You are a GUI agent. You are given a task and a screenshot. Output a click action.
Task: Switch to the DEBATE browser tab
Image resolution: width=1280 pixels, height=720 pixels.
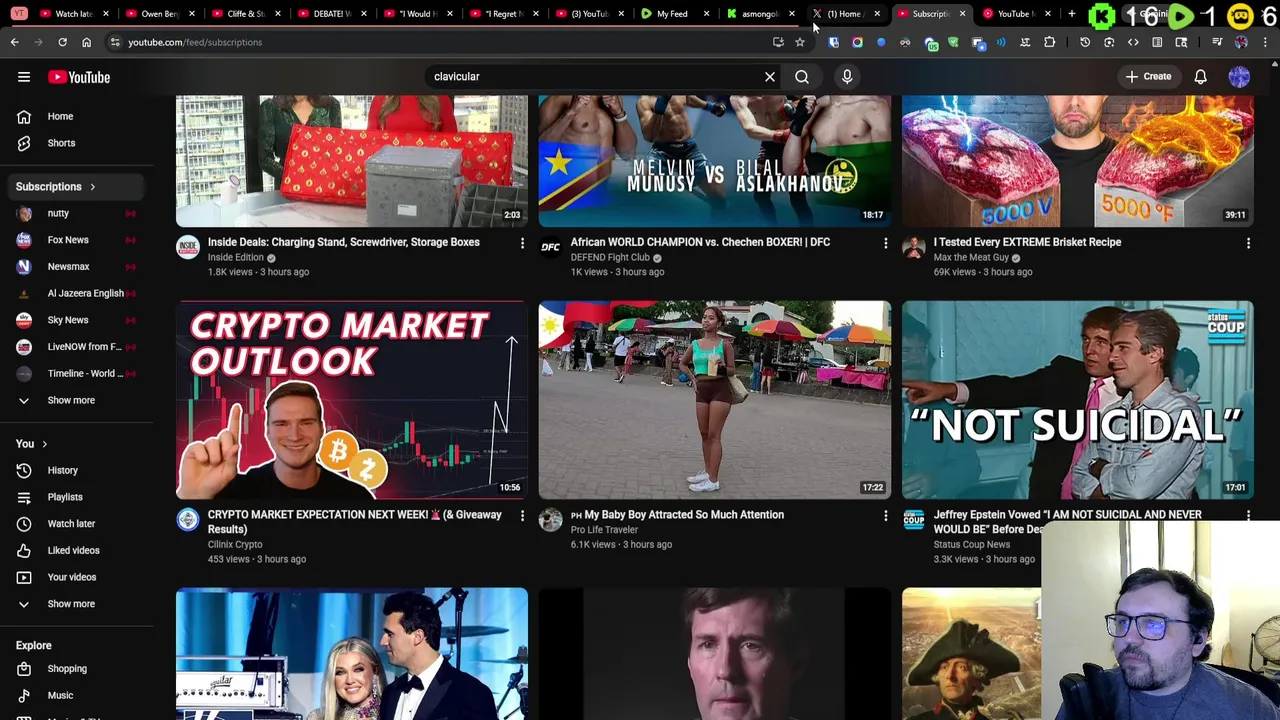click(x=332, y=14)
